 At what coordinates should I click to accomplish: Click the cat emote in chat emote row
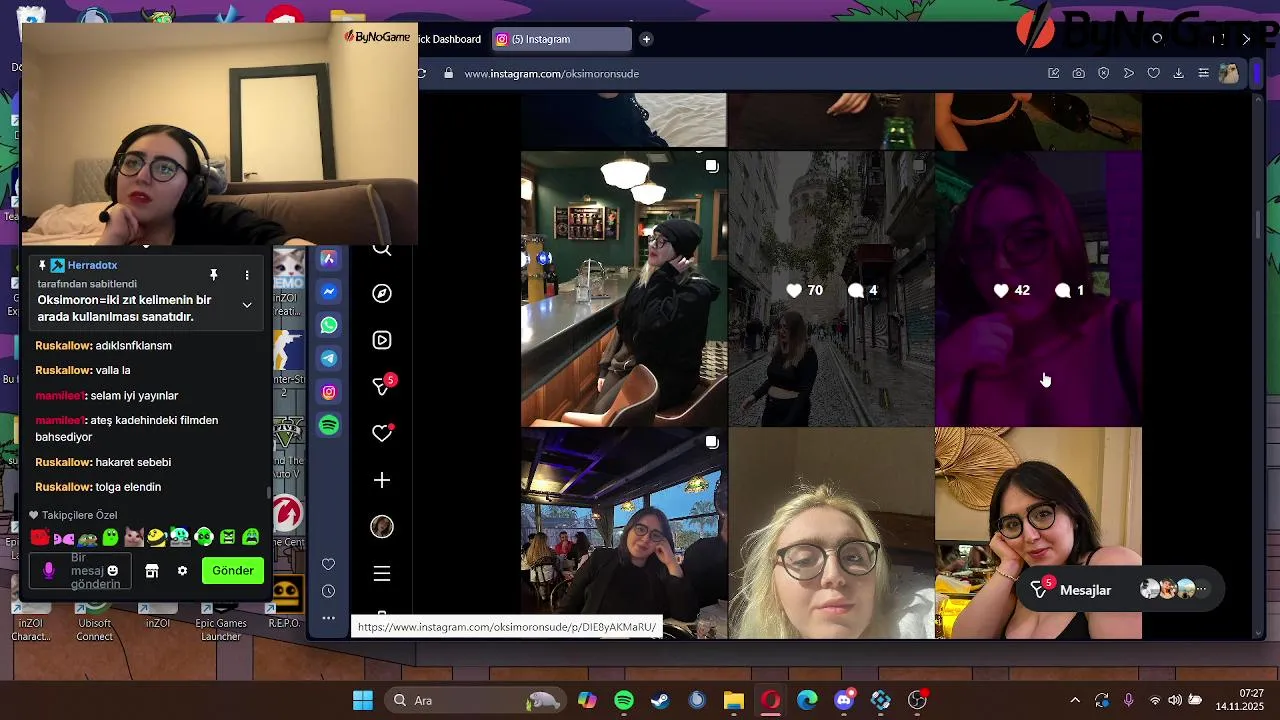coord(133,538)
